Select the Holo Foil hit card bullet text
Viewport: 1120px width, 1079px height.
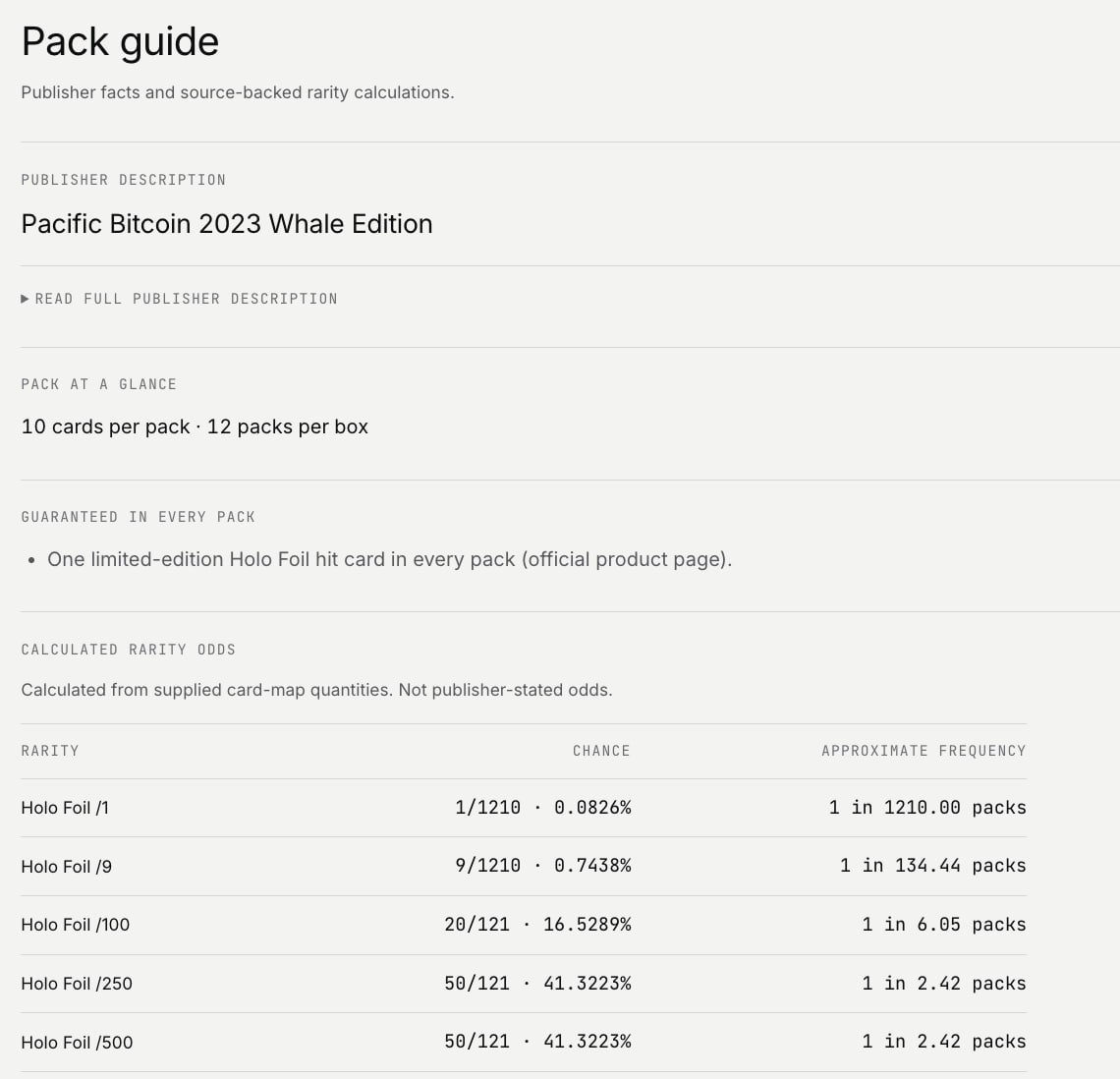click(390, 559)
